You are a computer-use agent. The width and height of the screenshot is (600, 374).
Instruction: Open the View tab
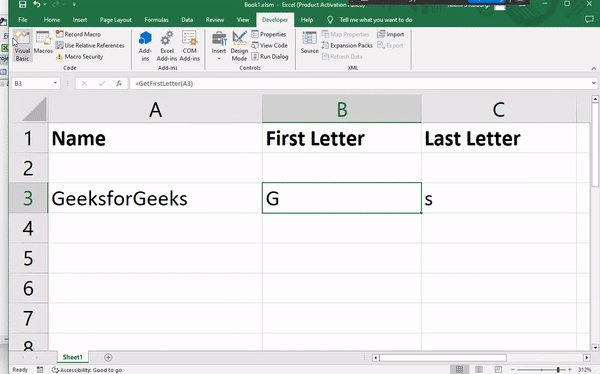pyautogui.click(x=243, y=20)
